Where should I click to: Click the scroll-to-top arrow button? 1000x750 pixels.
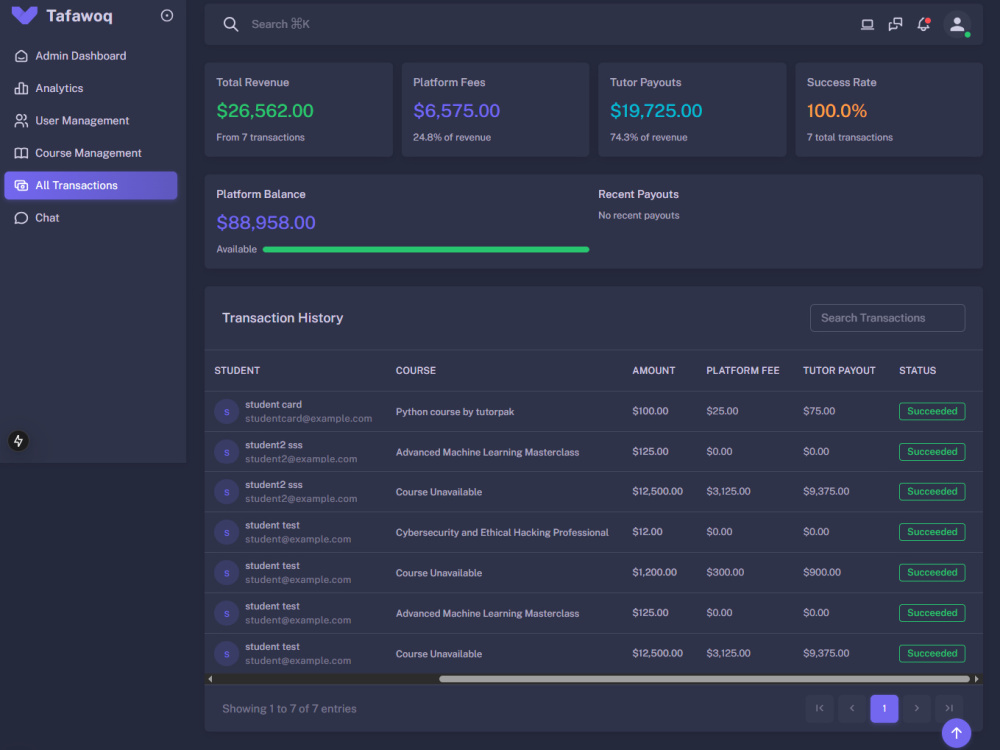coord(956,733)
